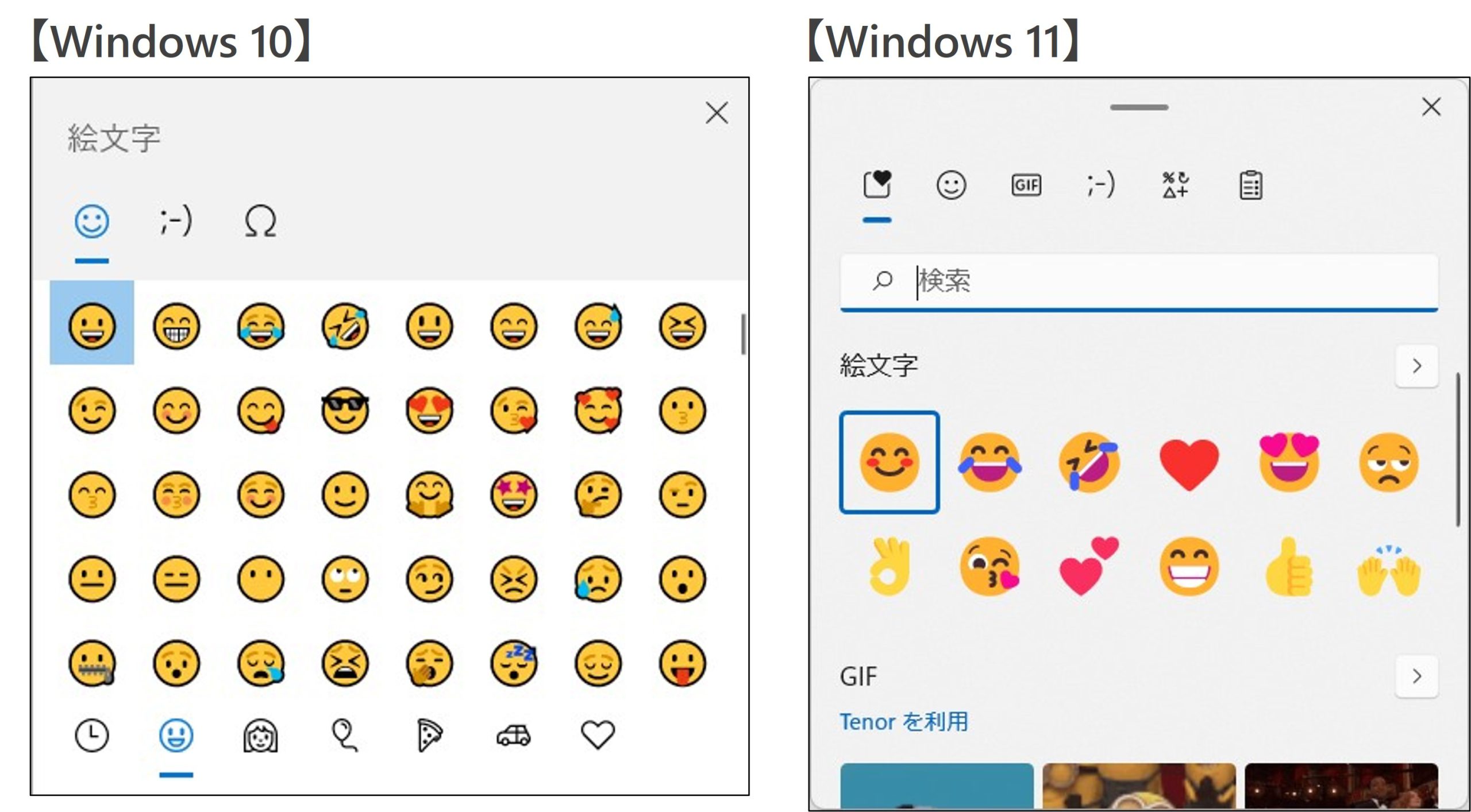1471x812 pixels.
Task: Insert the eye-rolling face emoji
Action: click(x=345, y=579)
